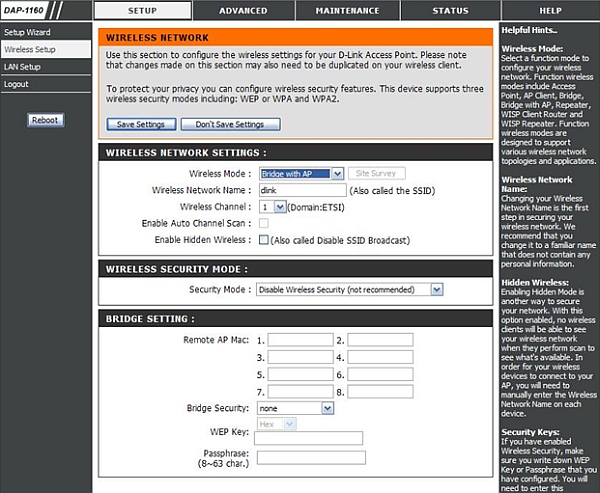Switch to the MAINTENANCE tab
The image size is (600, 493).
346,10
